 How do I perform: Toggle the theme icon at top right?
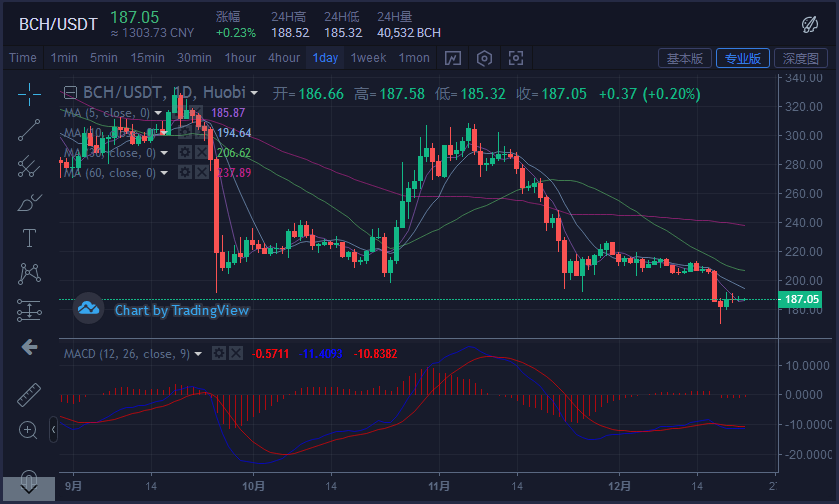click(810, 24)
